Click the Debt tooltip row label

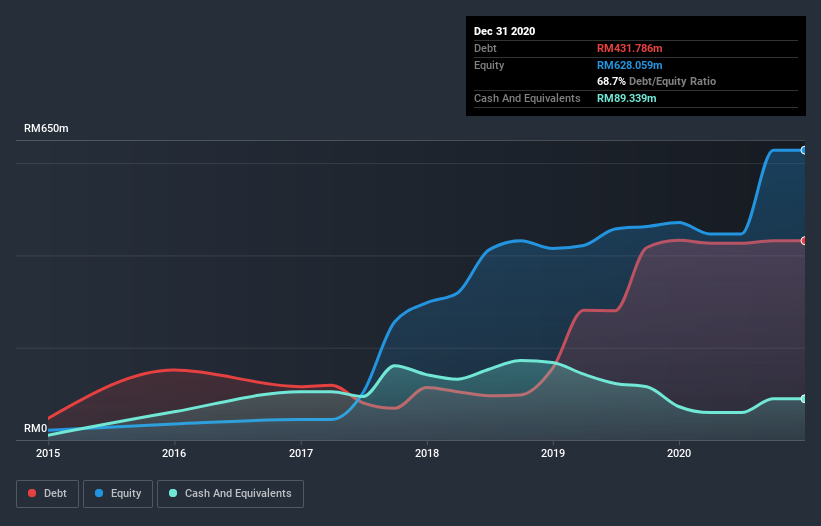tap(485, 48)
